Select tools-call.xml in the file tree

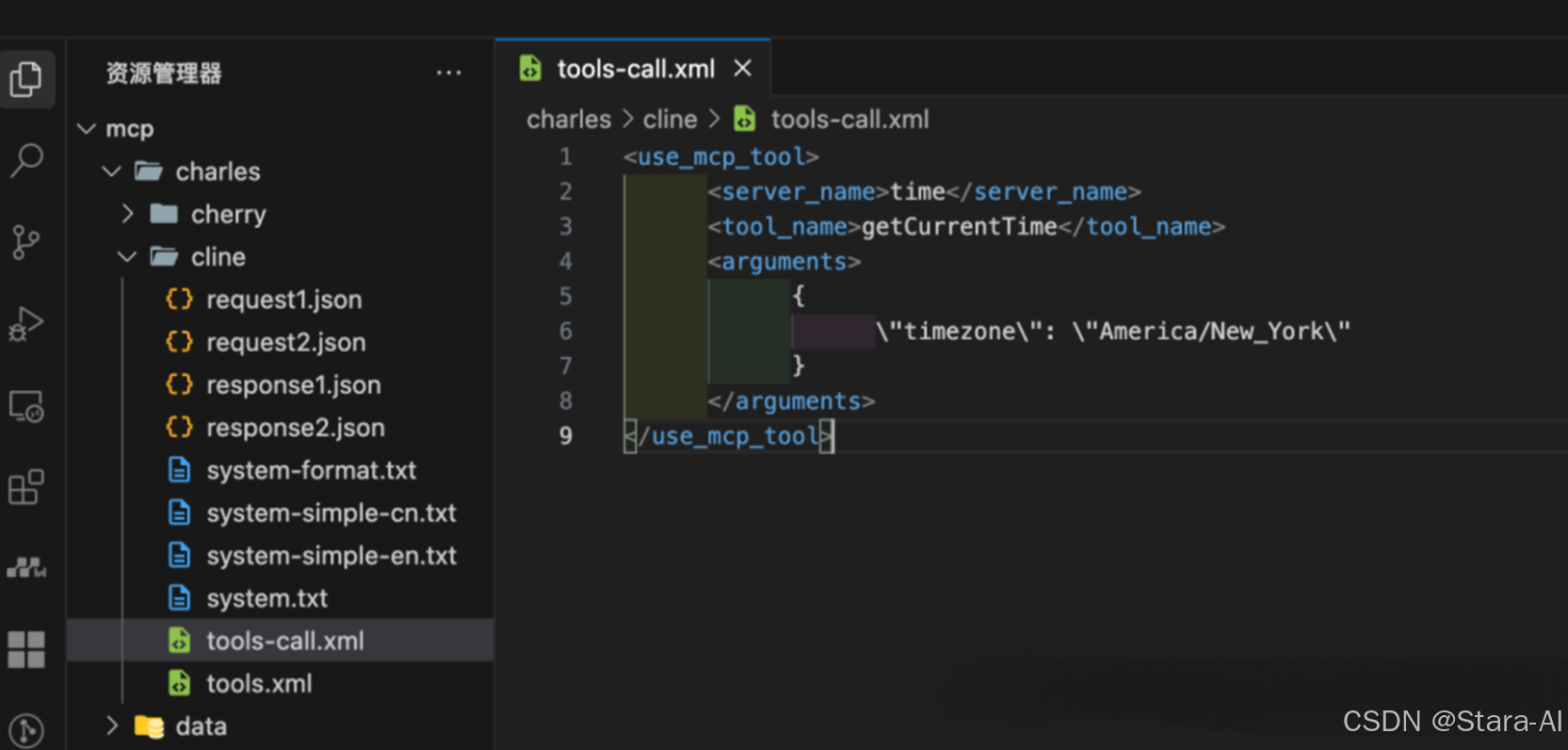click(281, 641)
